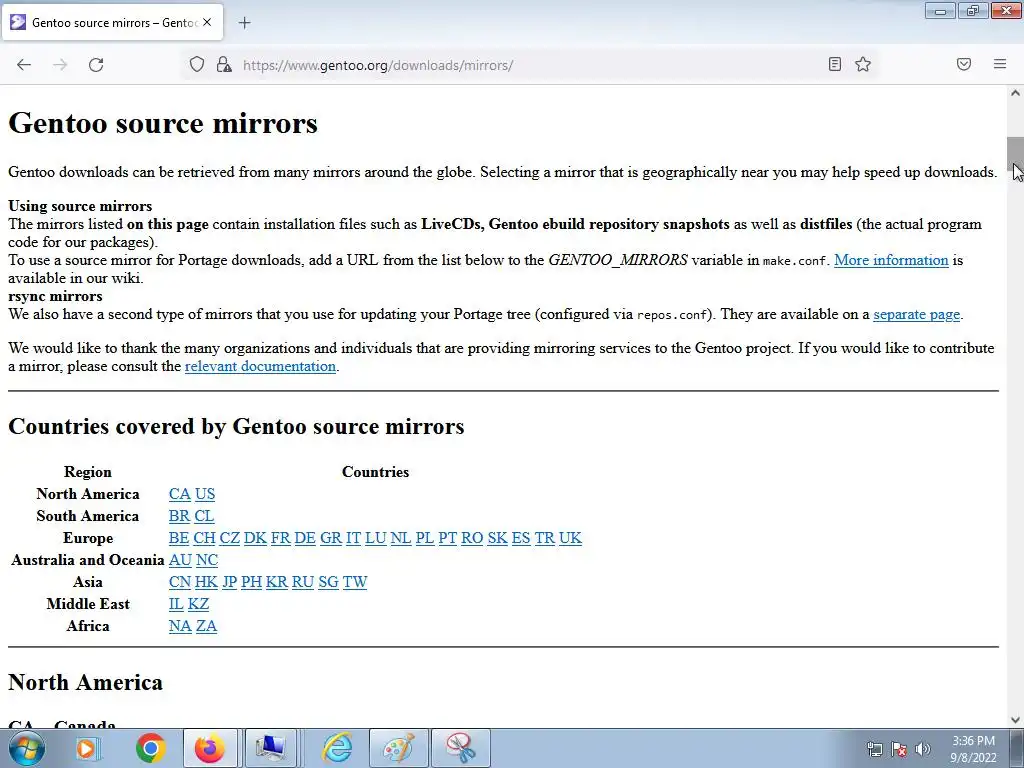Click the forward navigation arrow
The image size is (1024, 768).
pyautogui.click(x=60, y=65)
